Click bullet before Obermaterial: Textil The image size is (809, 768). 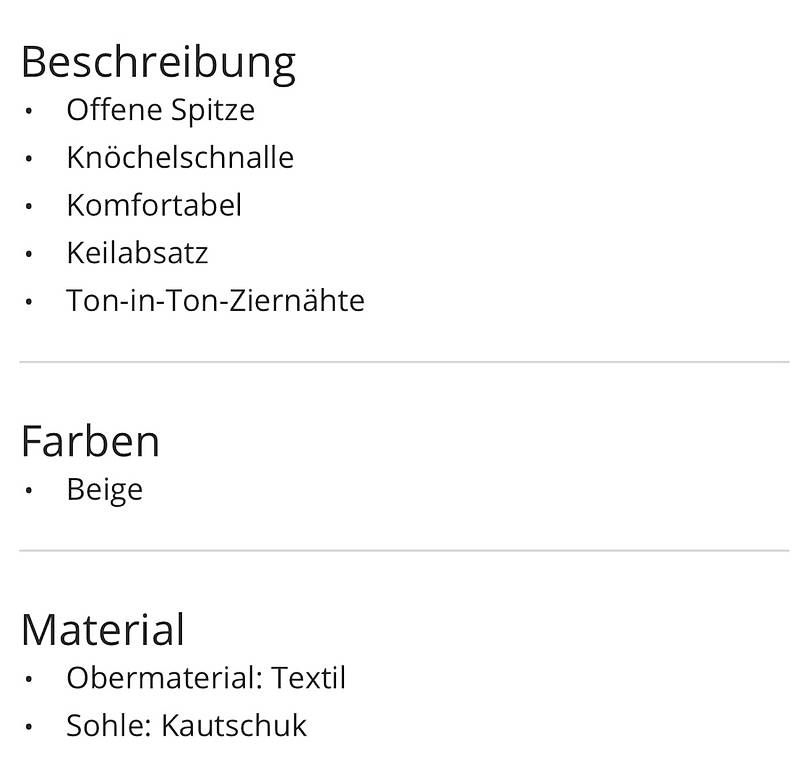(29, 679)
